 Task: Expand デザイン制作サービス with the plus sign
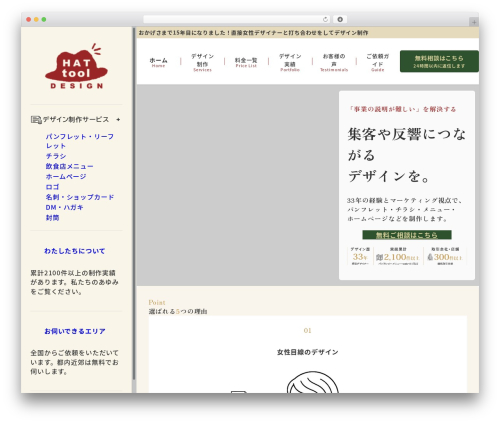[118, 120]
